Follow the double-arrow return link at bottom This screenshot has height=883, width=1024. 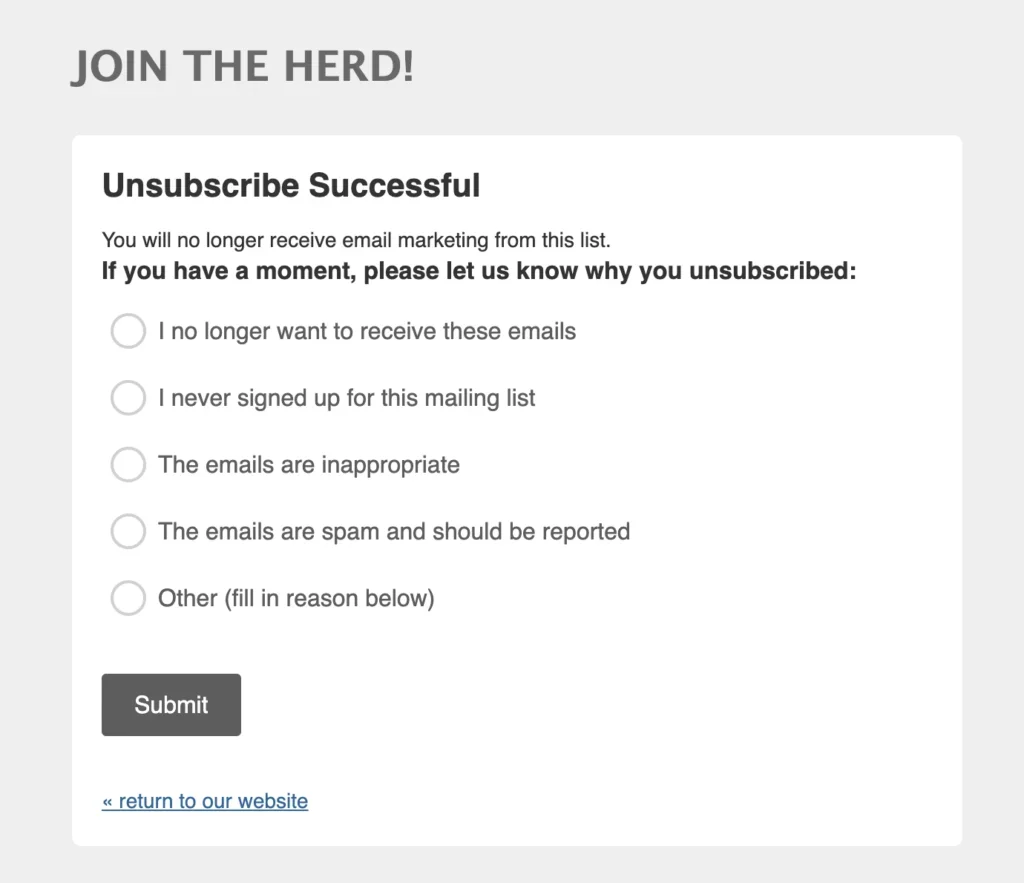(x=205, y=801)
